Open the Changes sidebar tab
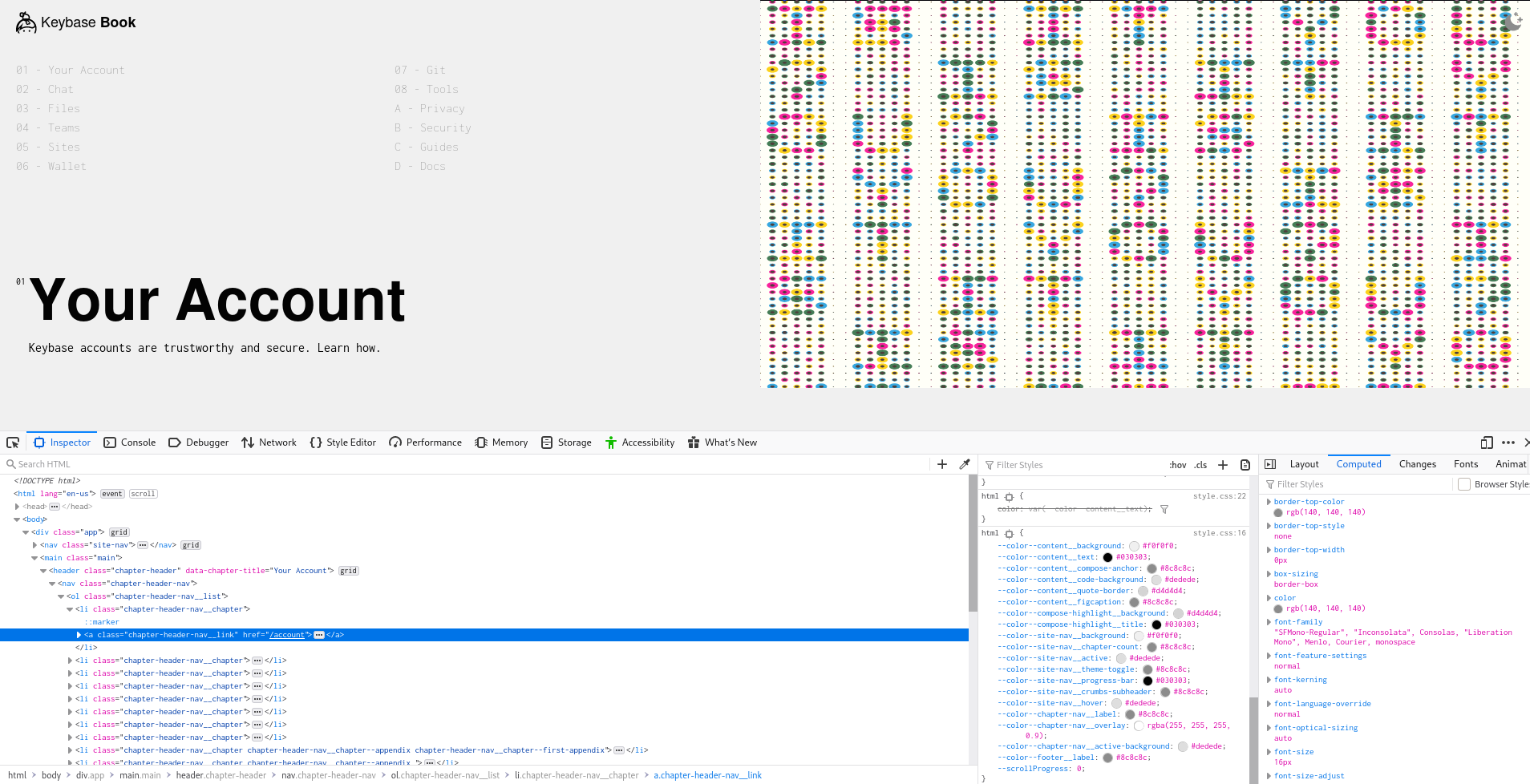Image resolution: width=1530 pixels, height=784 pixels. coord(1418,464)
